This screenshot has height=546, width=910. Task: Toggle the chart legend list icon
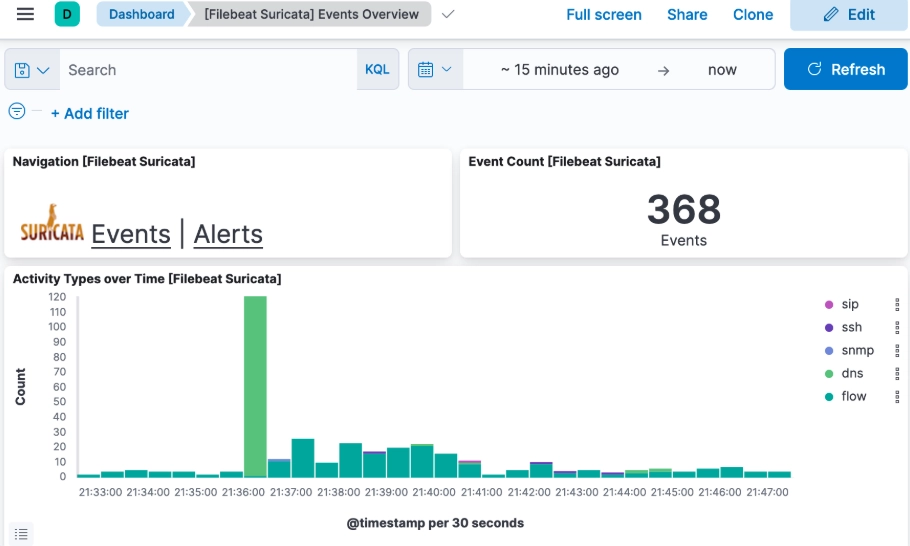tap(21, 534)
